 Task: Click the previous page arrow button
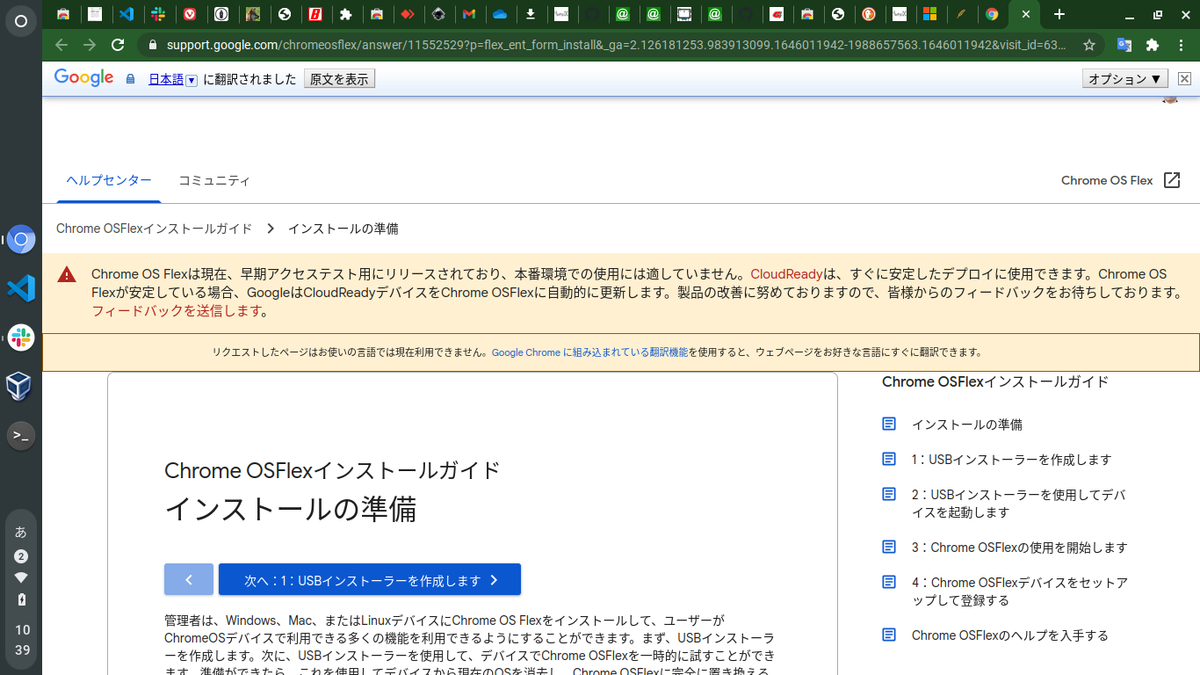click(x=189, y=580)
